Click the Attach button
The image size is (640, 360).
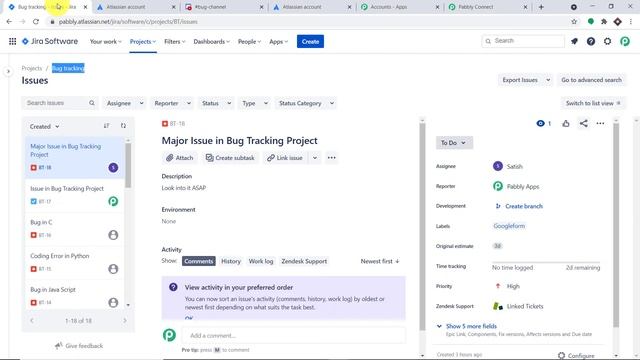click(180, 158)
